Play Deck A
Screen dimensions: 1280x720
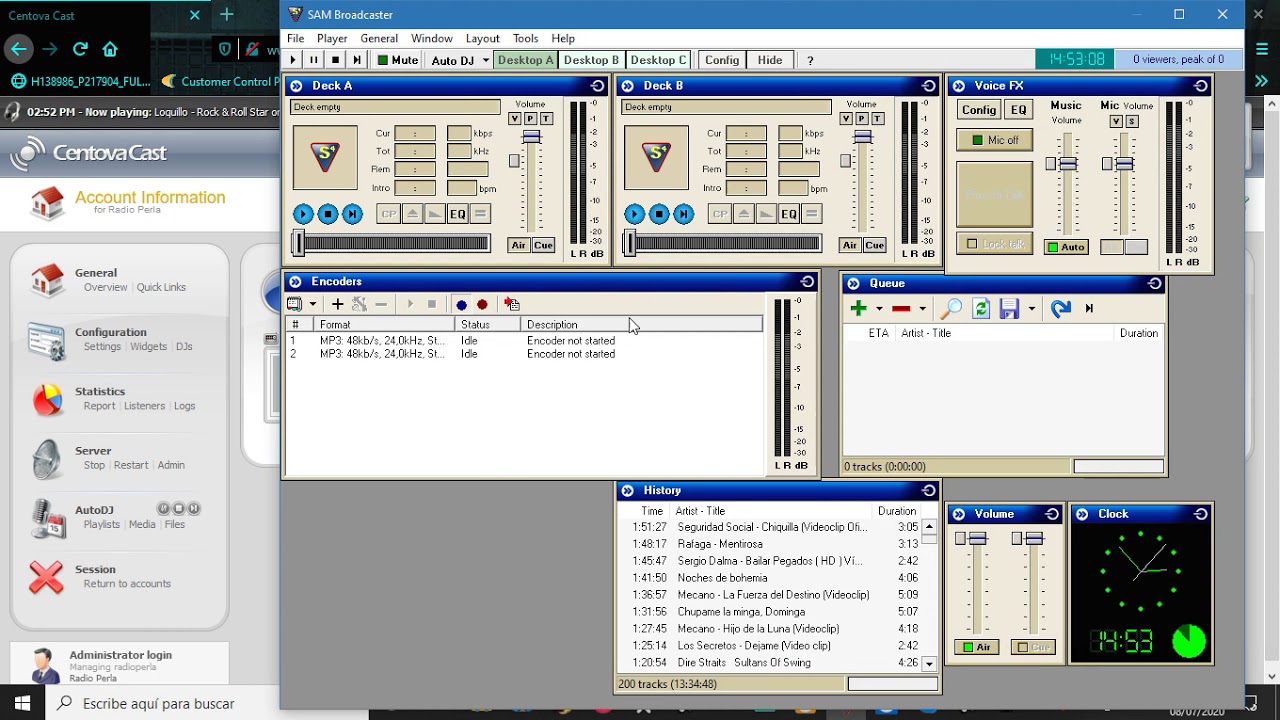tap(303, 214)
